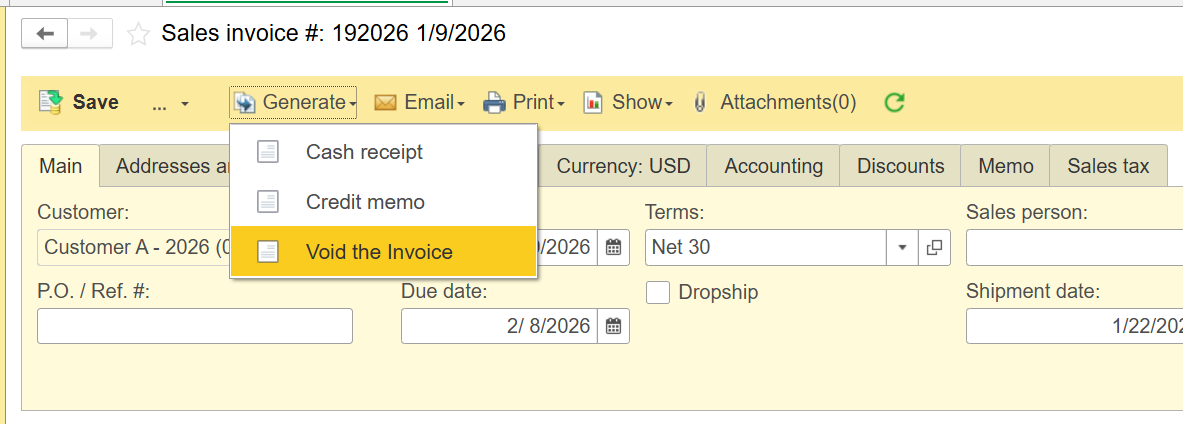Click the forward navigation arrow
Viewport: 1183px width, 424px height.
coord(89,34)
